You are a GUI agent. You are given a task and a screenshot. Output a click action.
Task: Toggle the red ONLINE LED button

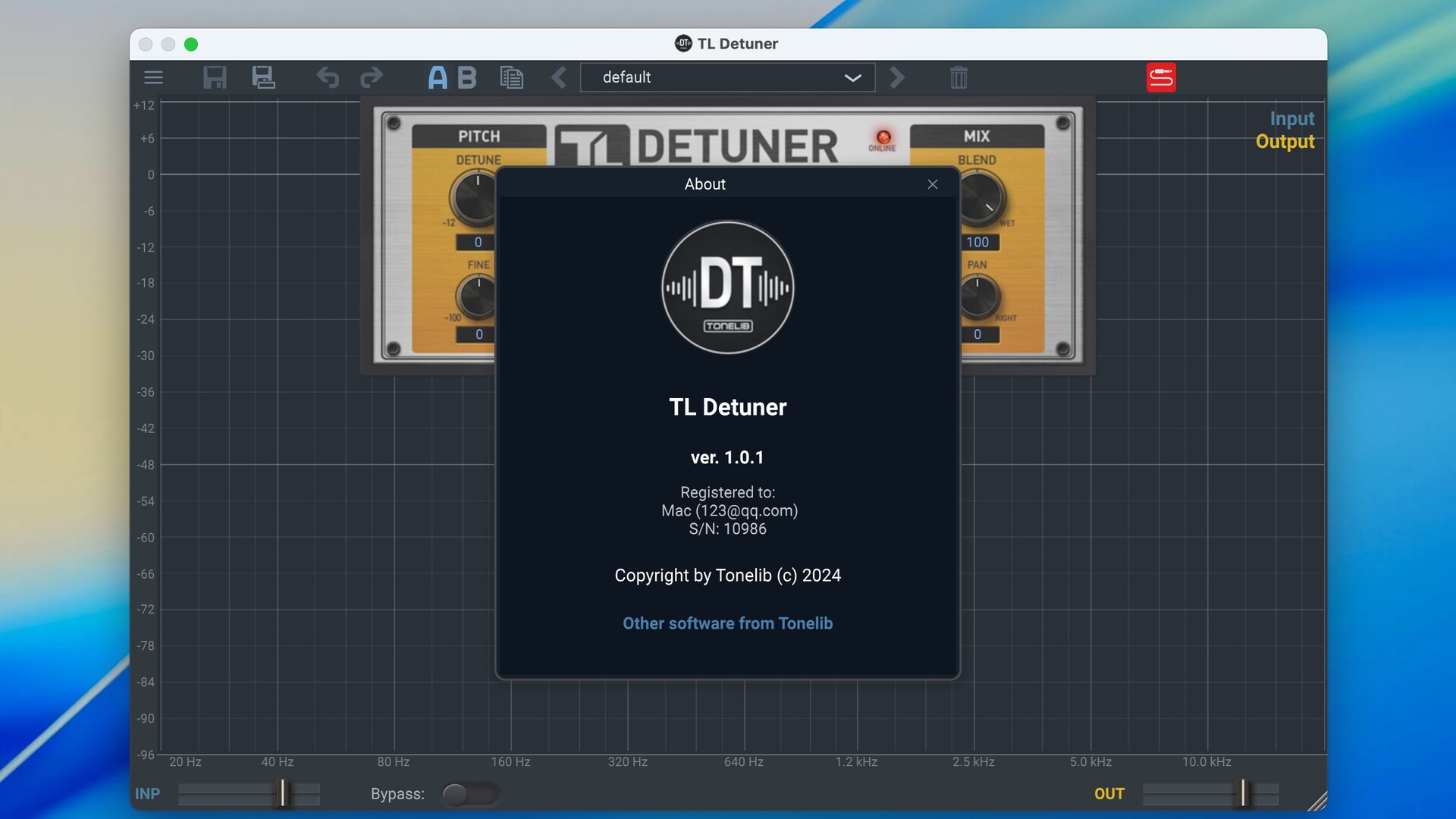883,138
